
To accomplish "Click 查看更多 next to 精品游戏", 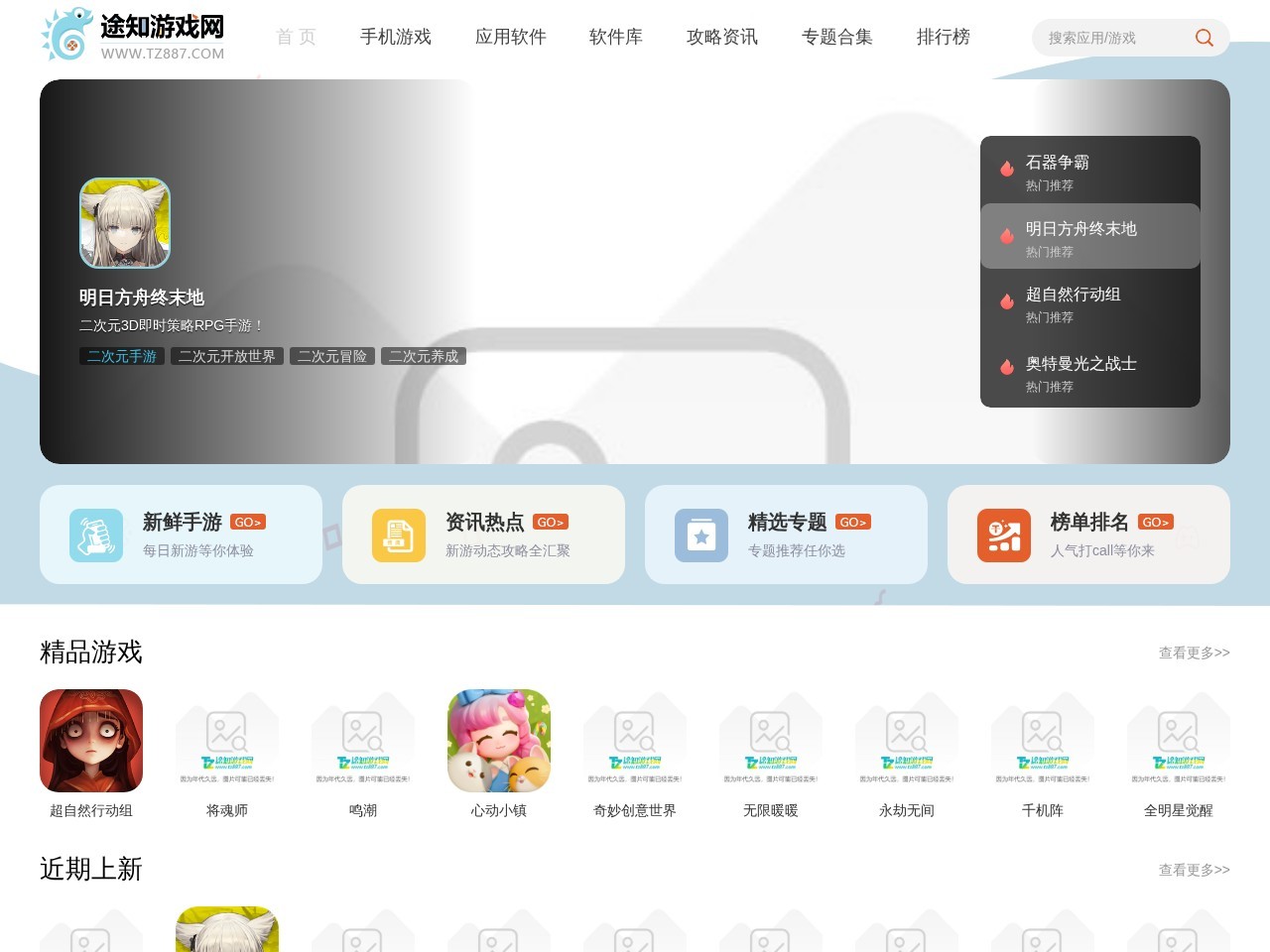I will [x=1194, y=653].
